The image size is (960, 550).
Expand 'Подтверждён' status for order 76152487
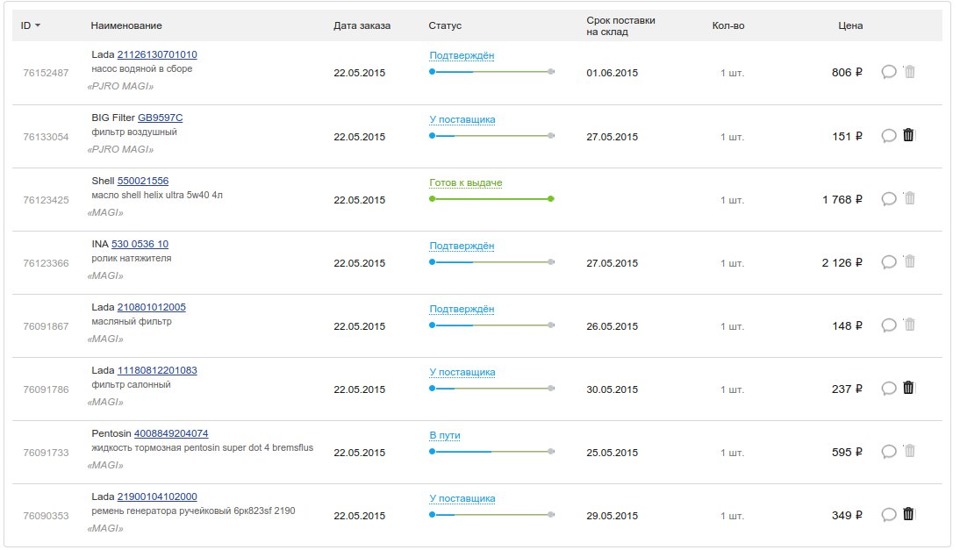click(462, 56)
